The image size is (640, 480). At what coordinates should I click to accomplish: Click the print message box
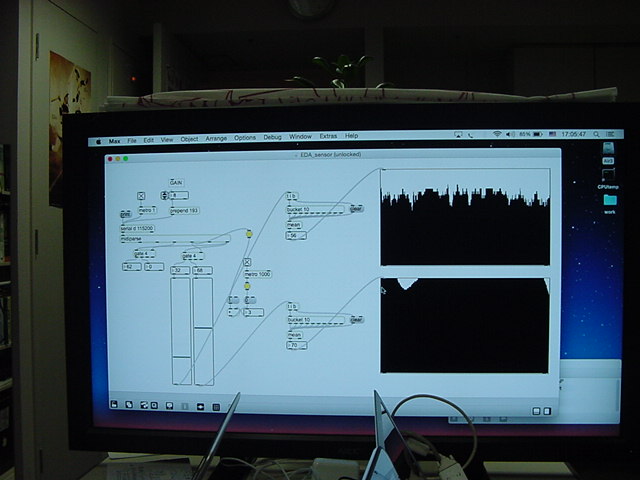click(125, 214)
